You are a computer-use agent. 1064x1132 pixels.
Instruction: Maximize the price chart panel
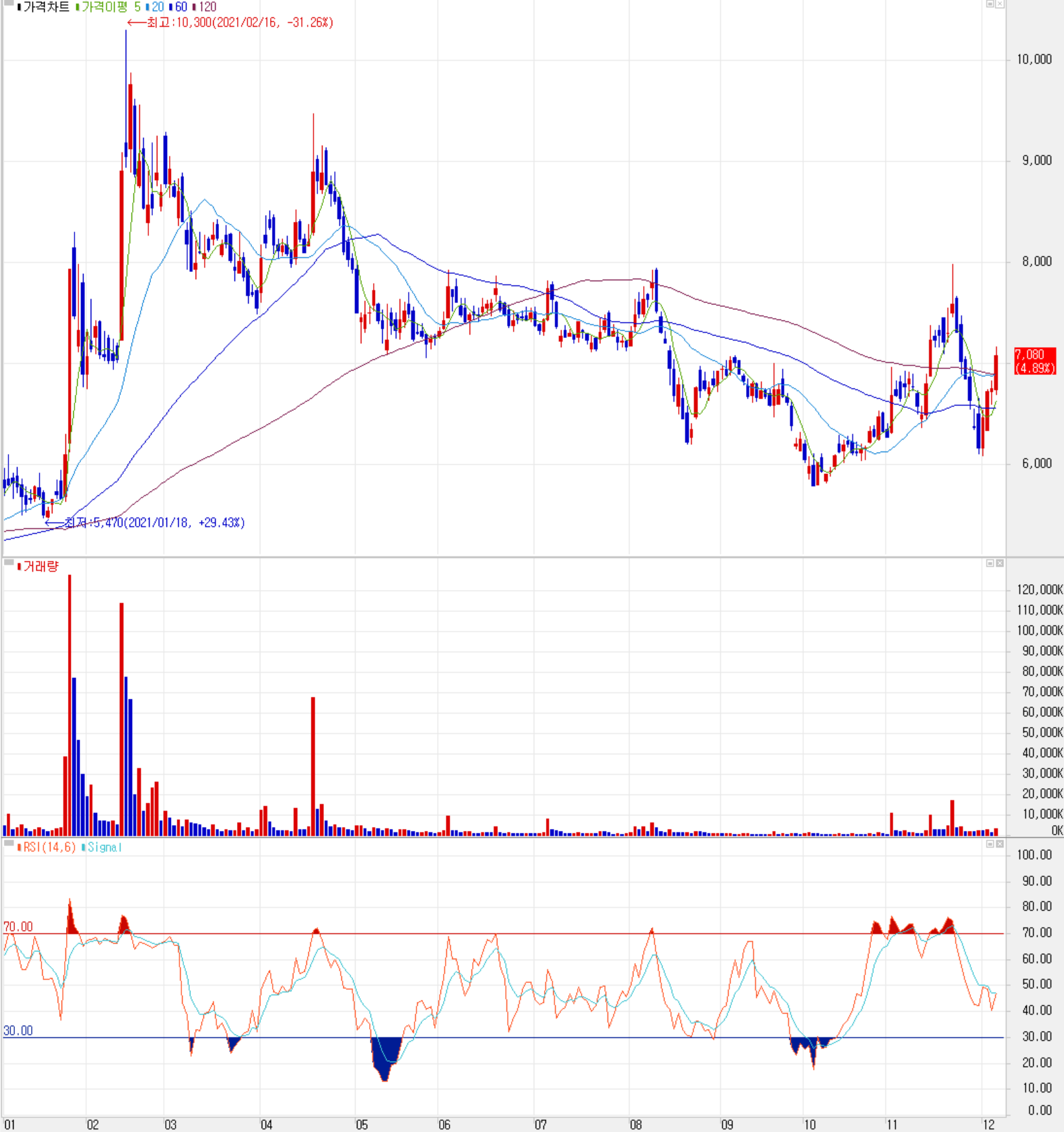[990, 4]
